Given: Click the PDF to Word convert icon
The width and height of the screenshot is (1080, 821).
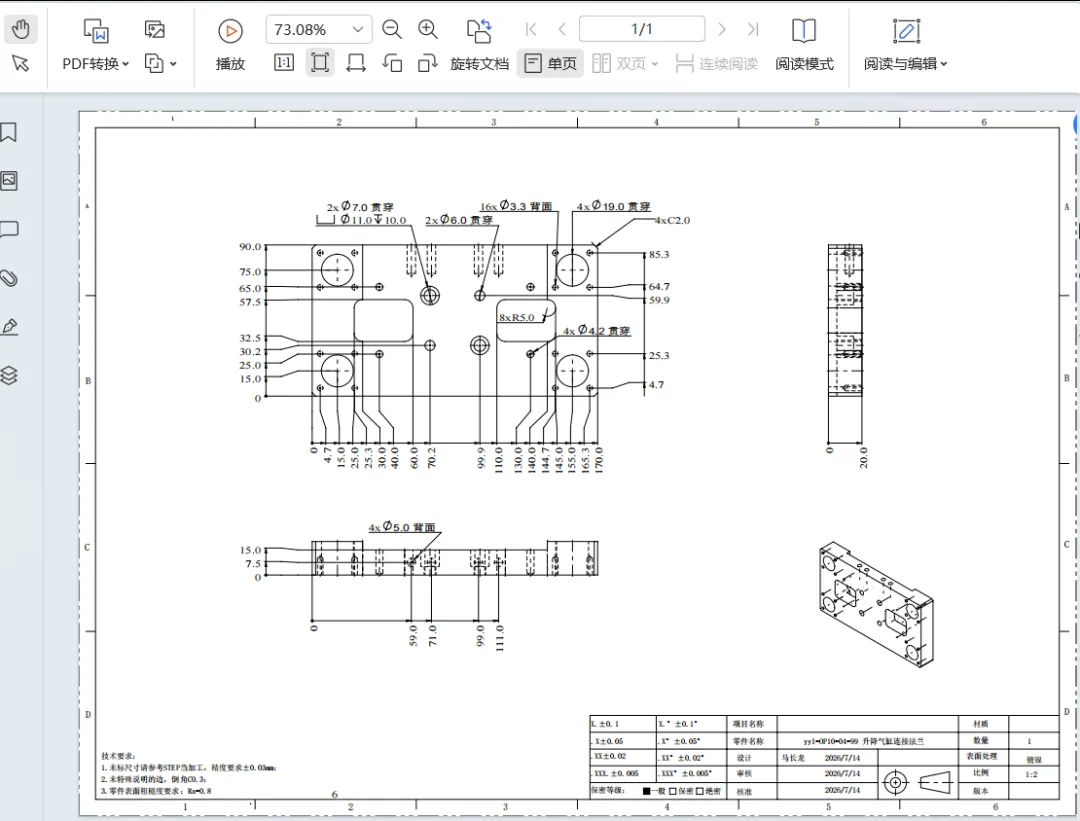Looking at the screenshot, I should [96, 30].
